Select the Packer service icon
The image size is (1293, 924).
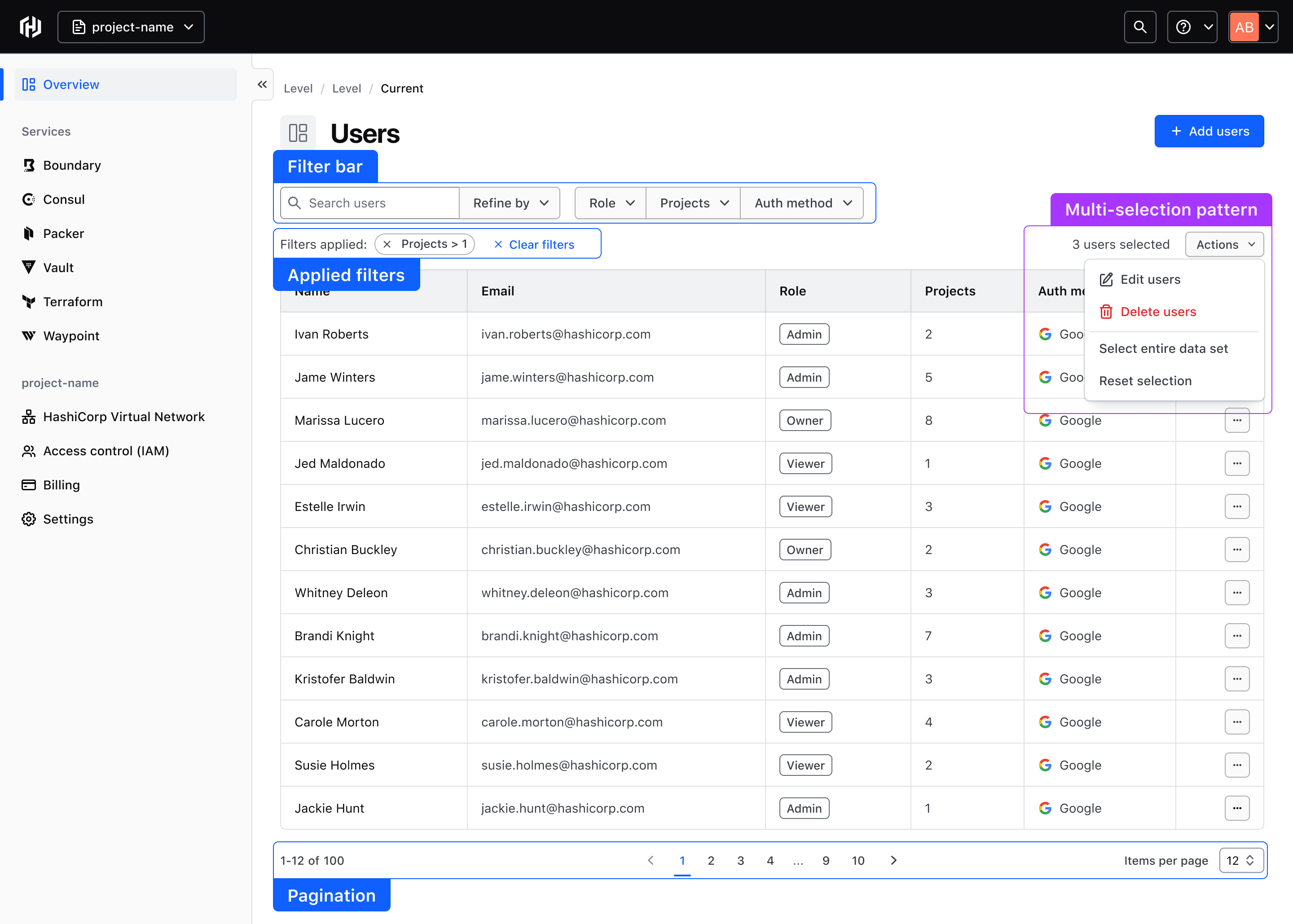[x=29, y=233]
